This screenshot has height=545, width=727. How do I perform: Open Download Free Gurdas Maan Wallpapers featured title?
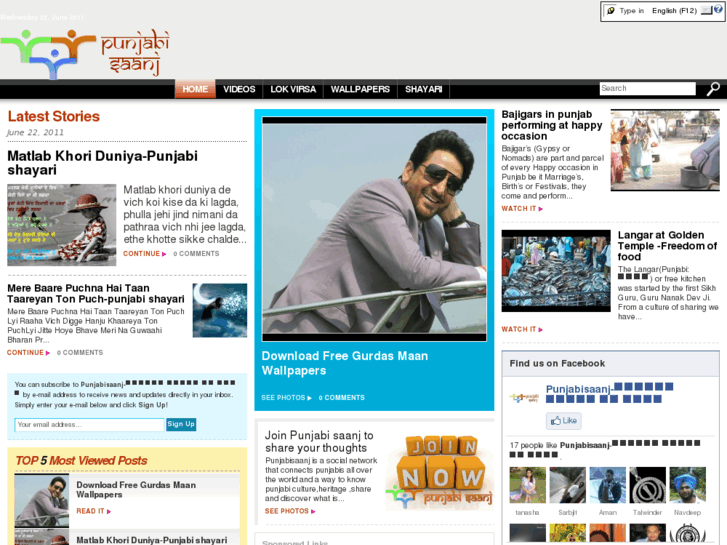coord(345,363)
